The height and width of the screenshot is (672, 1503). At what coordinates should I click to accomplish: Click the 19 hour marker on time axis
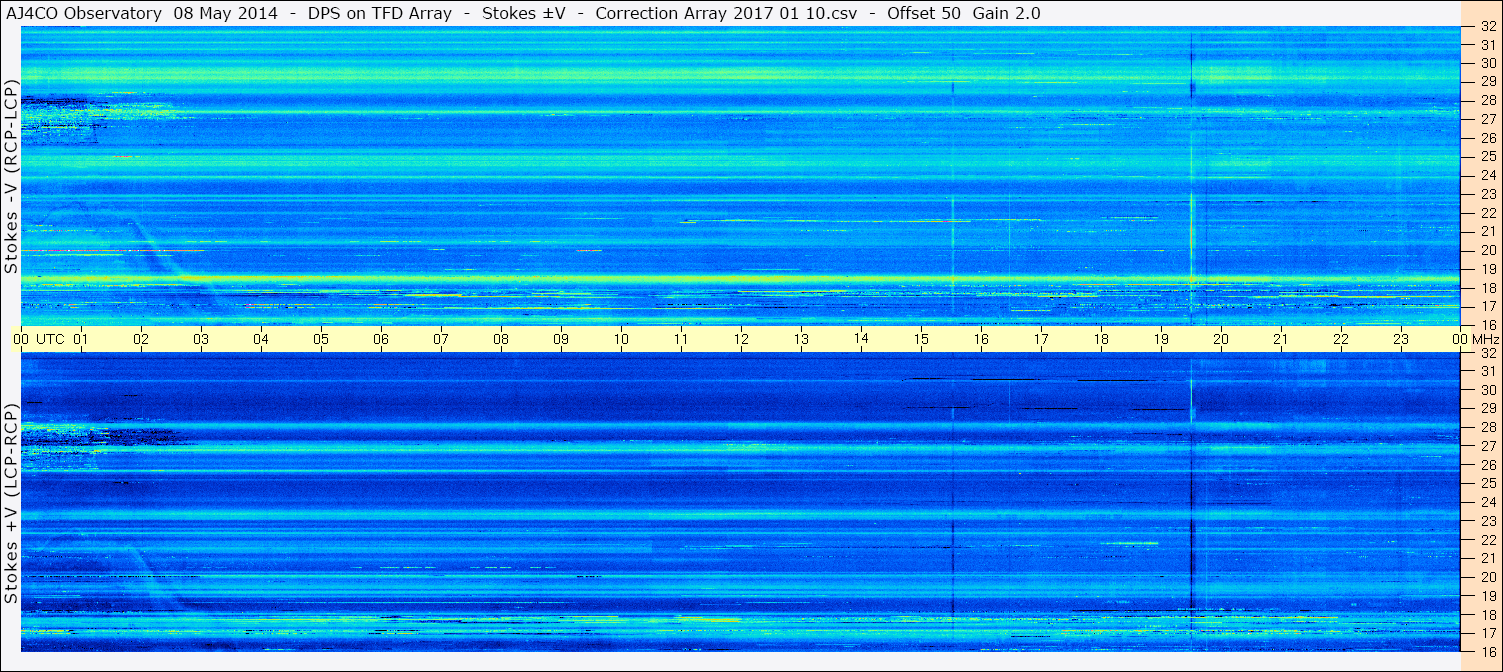pyautogui.click(x=1161, y=339)
